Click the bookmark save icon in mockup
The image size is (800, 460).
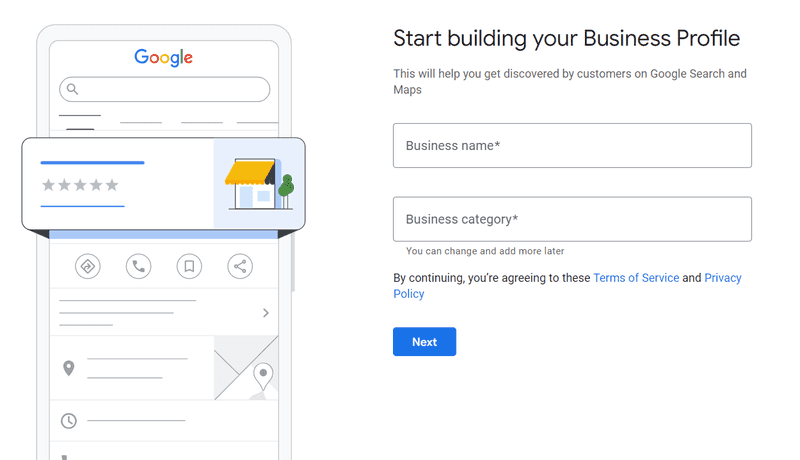point(189,266)
